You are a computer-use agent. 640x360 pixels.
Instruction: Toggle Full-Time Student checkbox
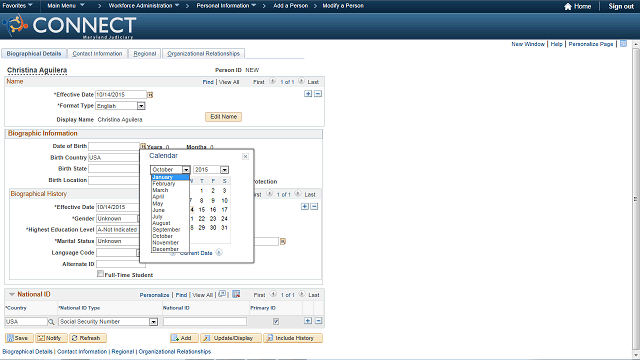(100, 274)
